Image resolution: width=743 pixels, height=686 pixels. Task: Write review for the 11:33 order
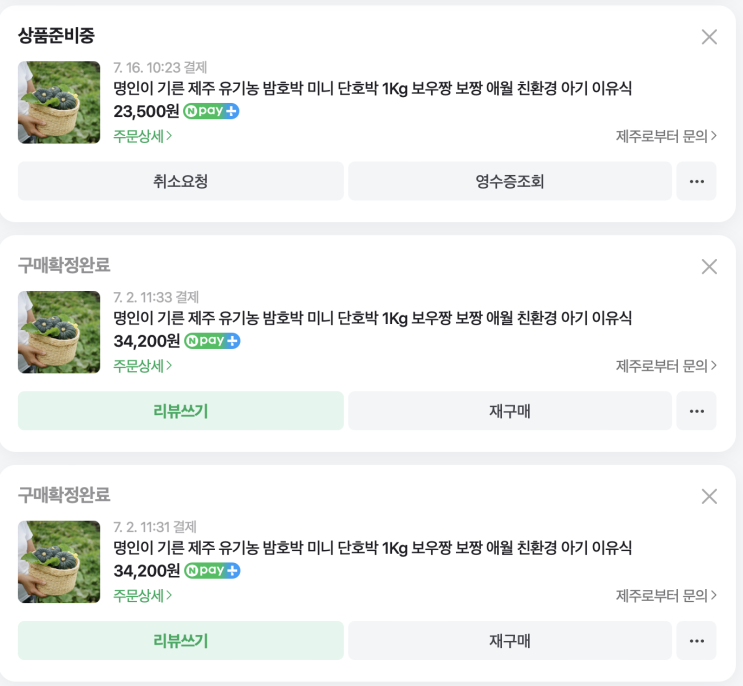181,411
